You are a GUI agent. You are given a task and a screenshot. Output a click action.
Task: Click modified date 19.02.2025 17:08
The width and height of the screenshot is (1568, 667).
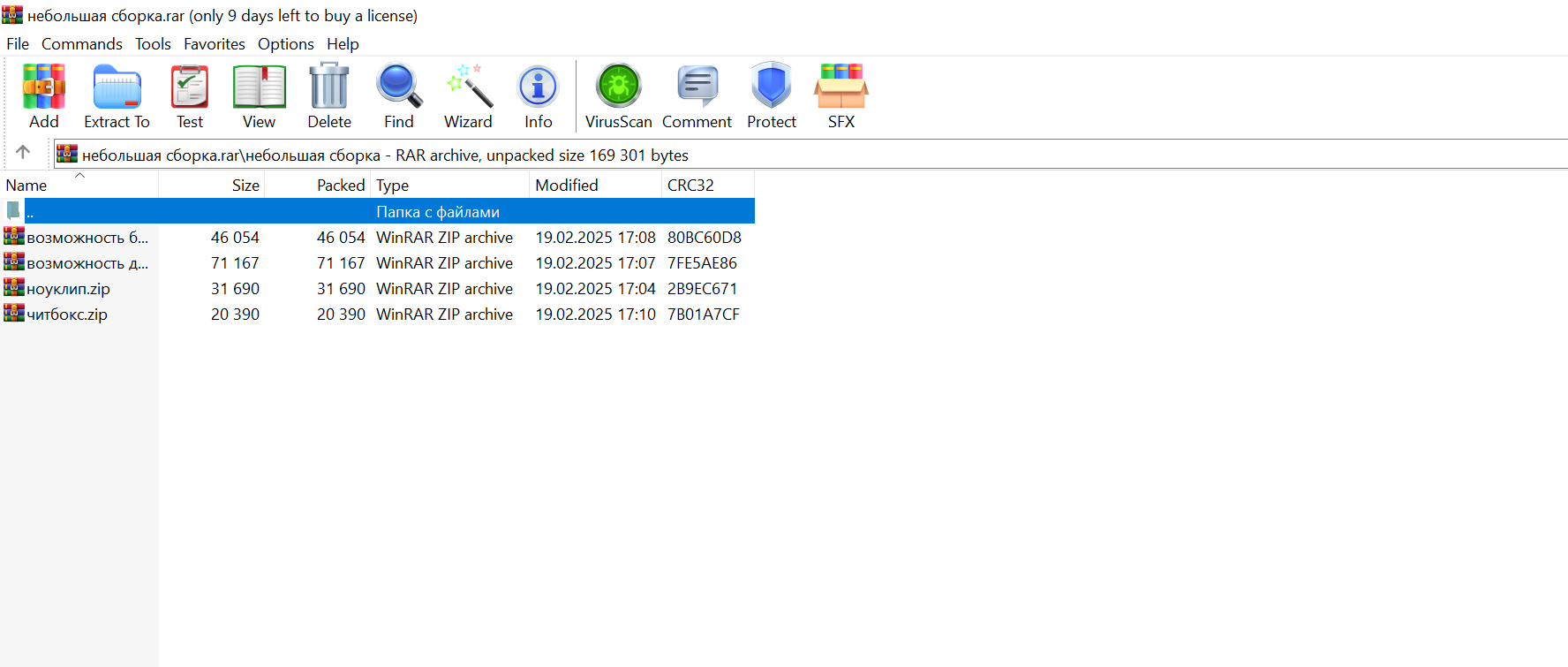[596, 237]
